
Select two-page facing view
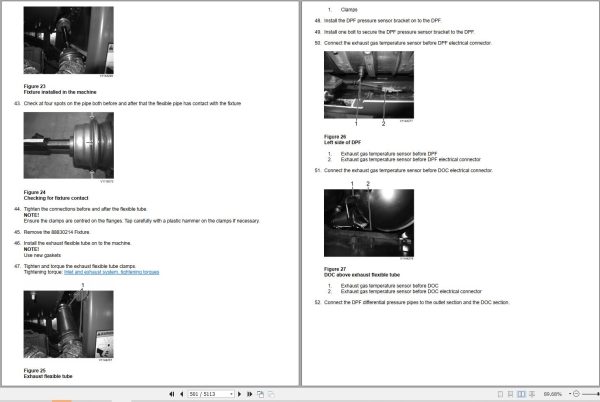pyautogui.click(x=521, y=394)
